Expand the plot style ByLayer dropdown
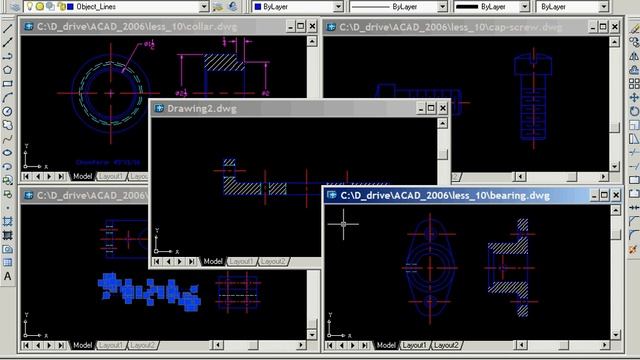 pyautogui.click(x=603, y=7)
